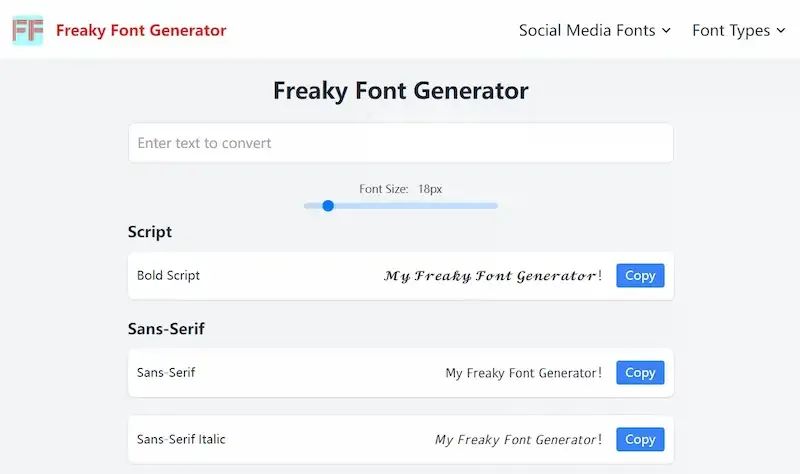The image size is (800, 474).
Task: Copy the Bold Script text
Action: pos(640,276)
